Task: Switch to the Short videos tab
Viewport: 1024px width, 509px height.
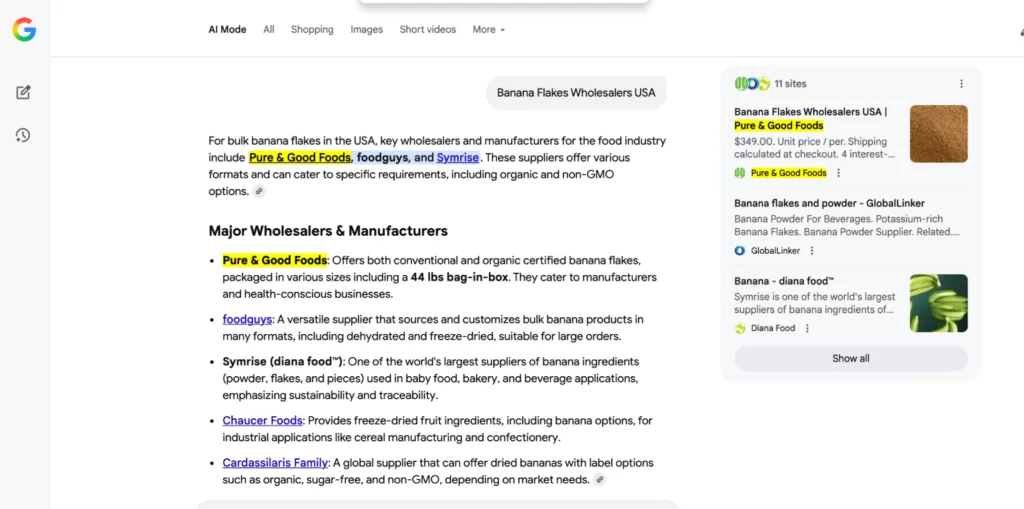Action: point(428,29)
